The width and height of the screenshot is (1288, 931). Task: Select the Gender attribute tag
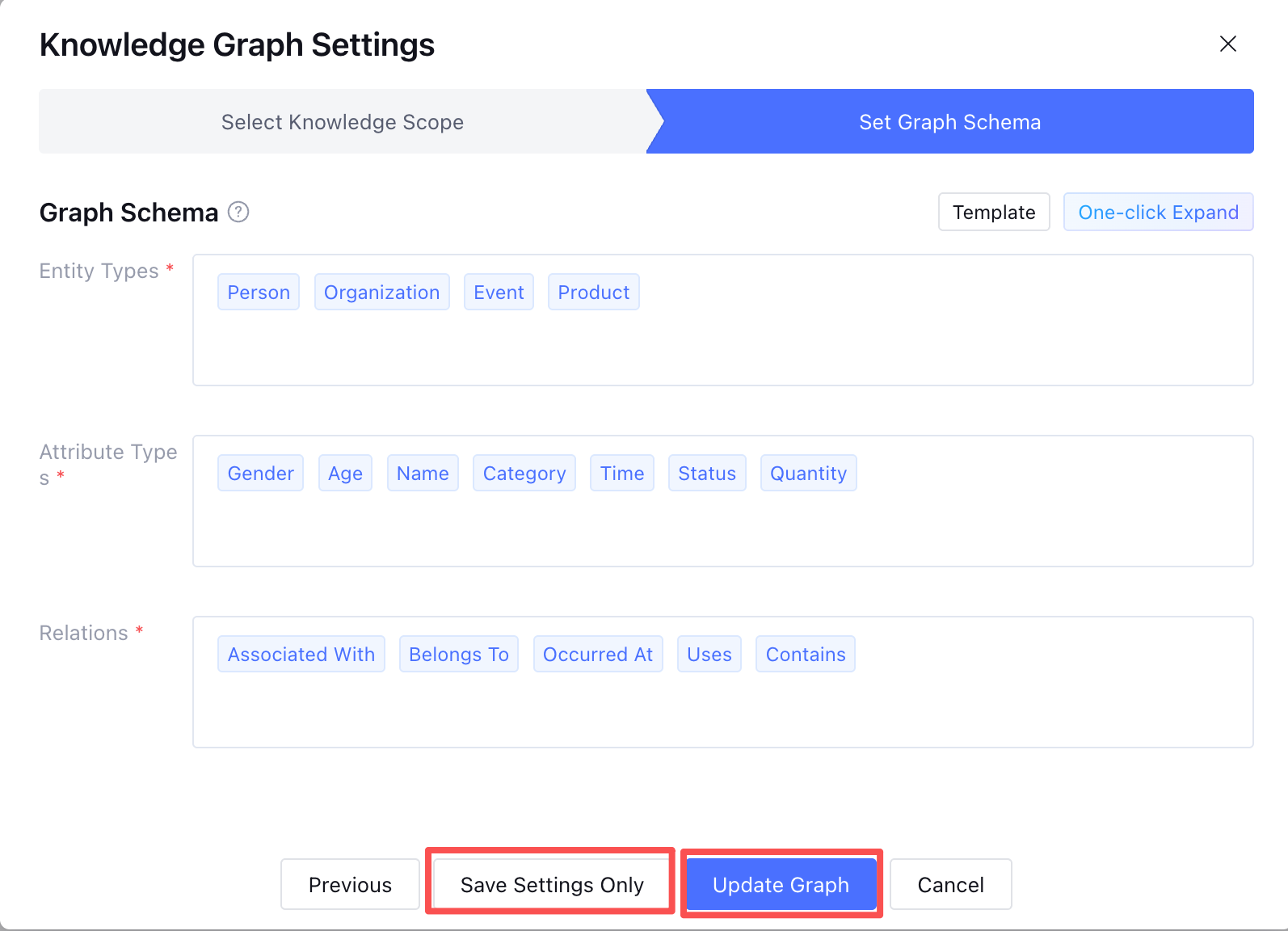[260, 474]
